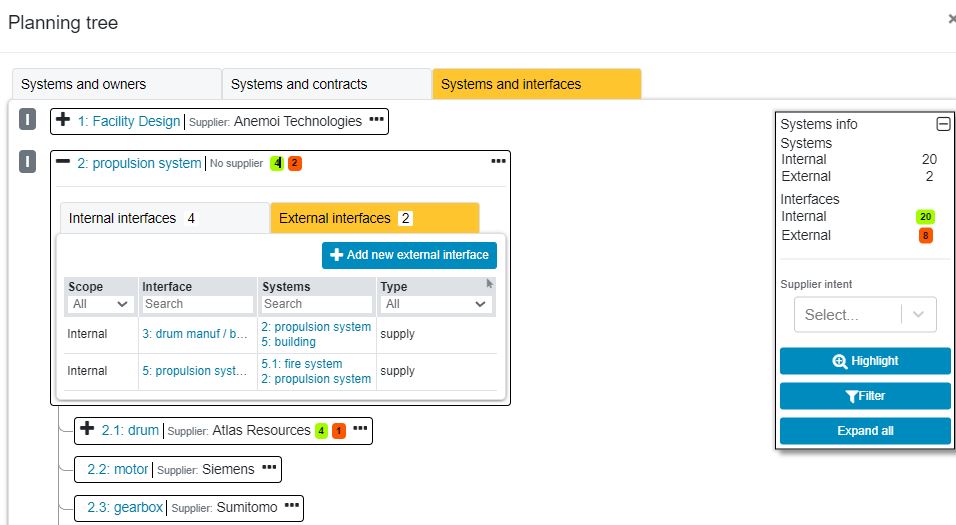Open the 2.3: gearbox link

pyautogui.click(x=125, y=507)
